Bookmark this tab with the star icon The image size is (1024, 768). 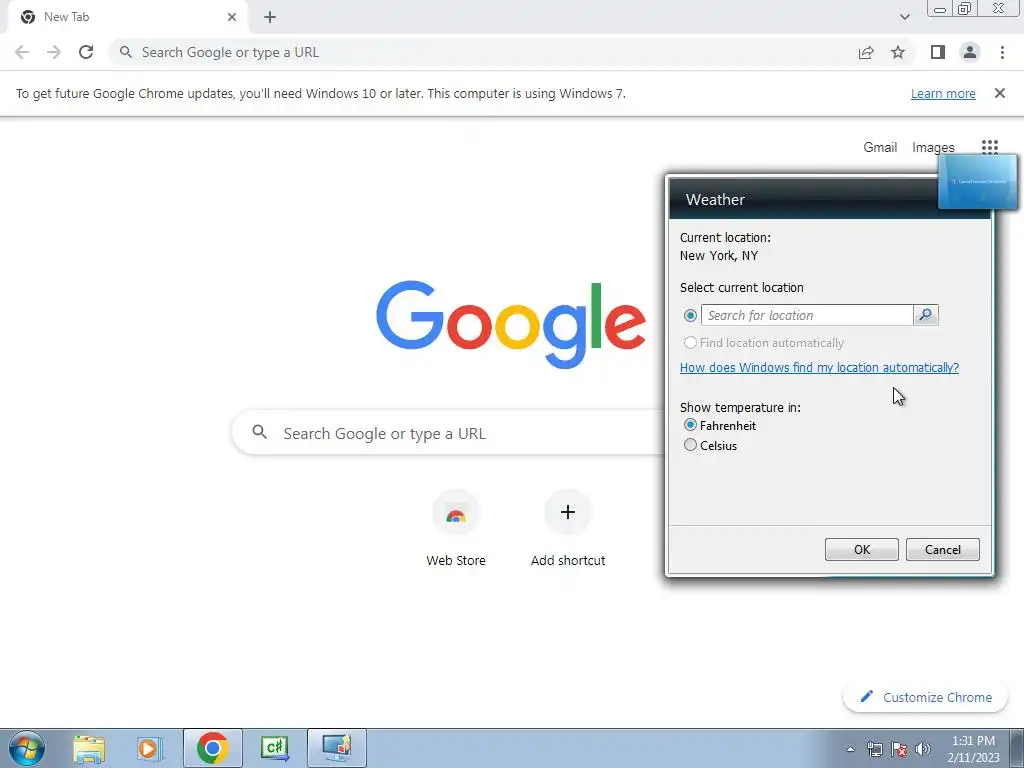(898, 52)
